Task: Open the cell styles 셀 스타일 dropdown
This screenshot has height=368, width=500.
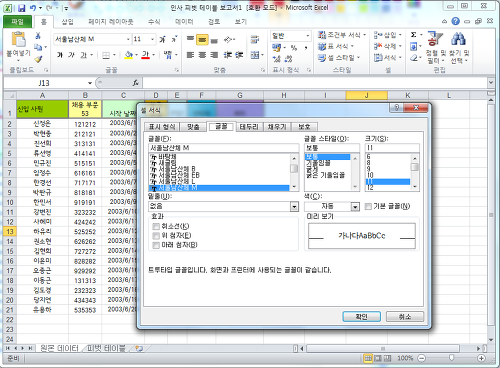Action: (339, 58)
